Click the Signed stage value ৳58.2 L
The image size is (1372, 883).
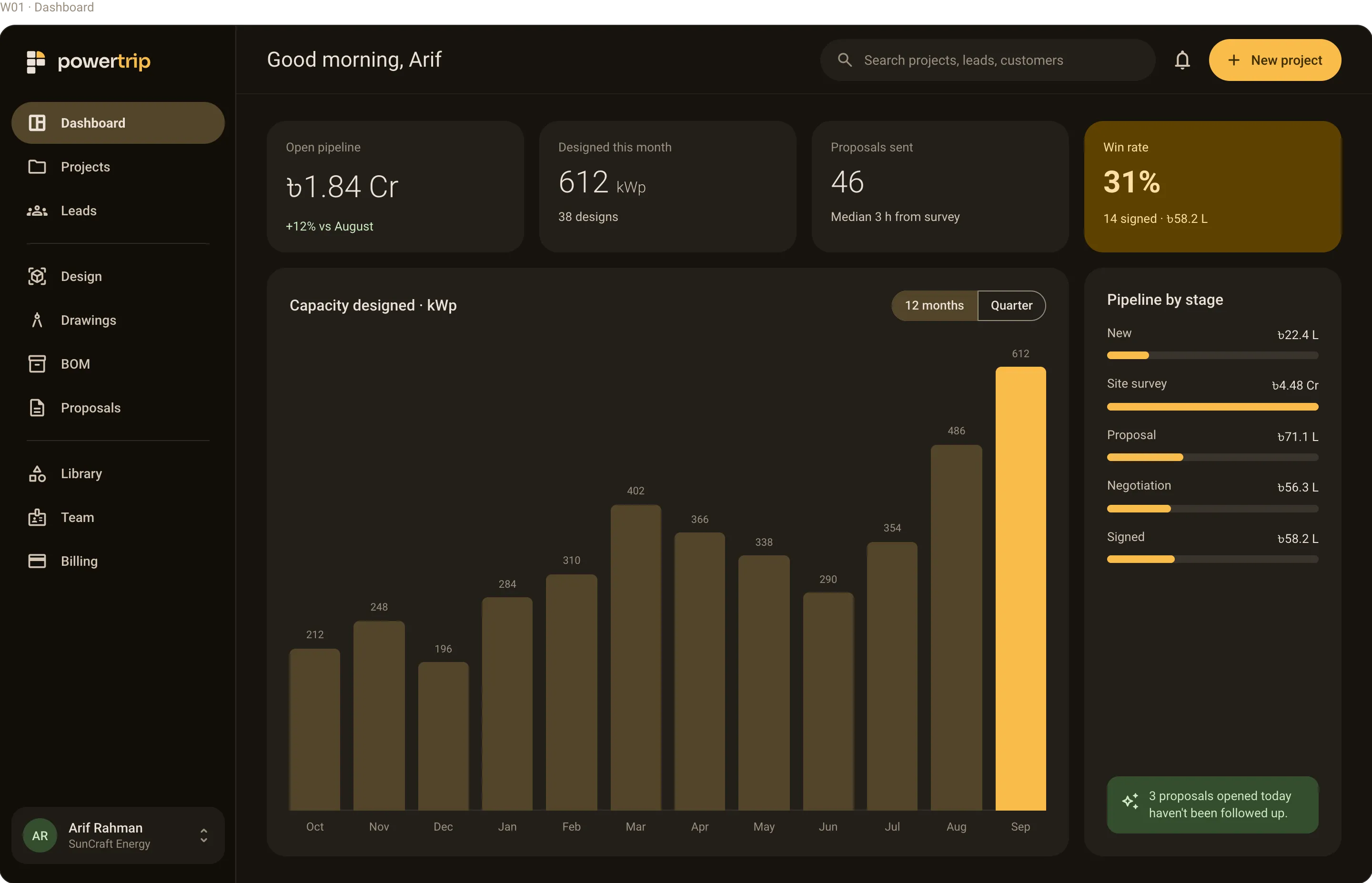1298,538
